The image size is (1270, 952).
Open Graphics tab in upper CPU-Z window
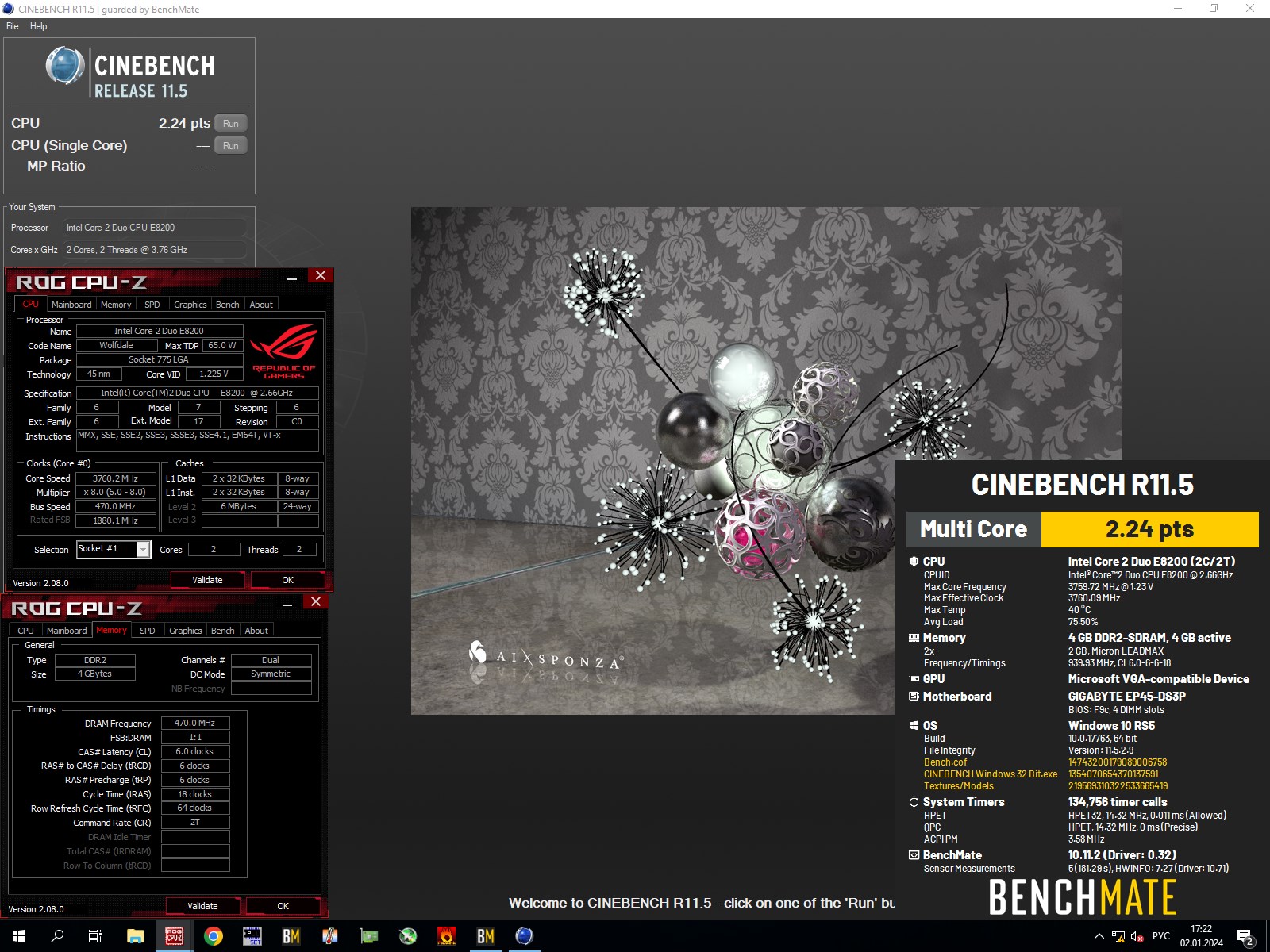click(190, 305)
